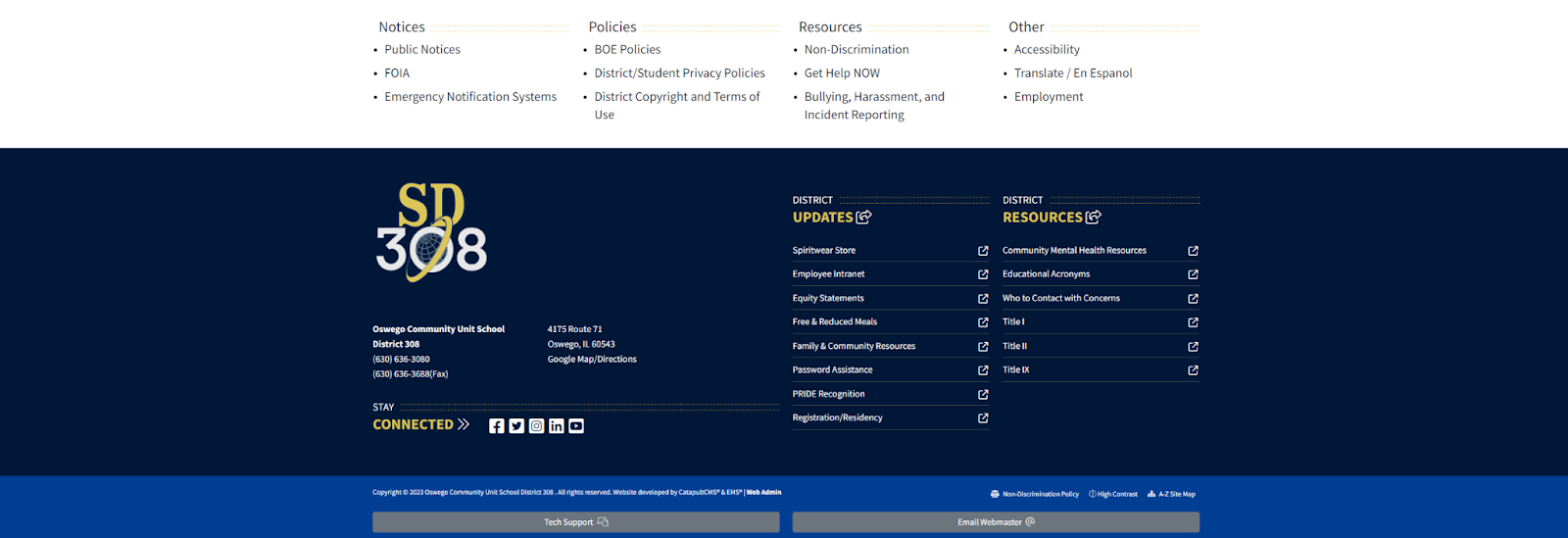Open the Facebook social icon
The width and height of the screenshot is (1568, 538).
coord(497,425)
